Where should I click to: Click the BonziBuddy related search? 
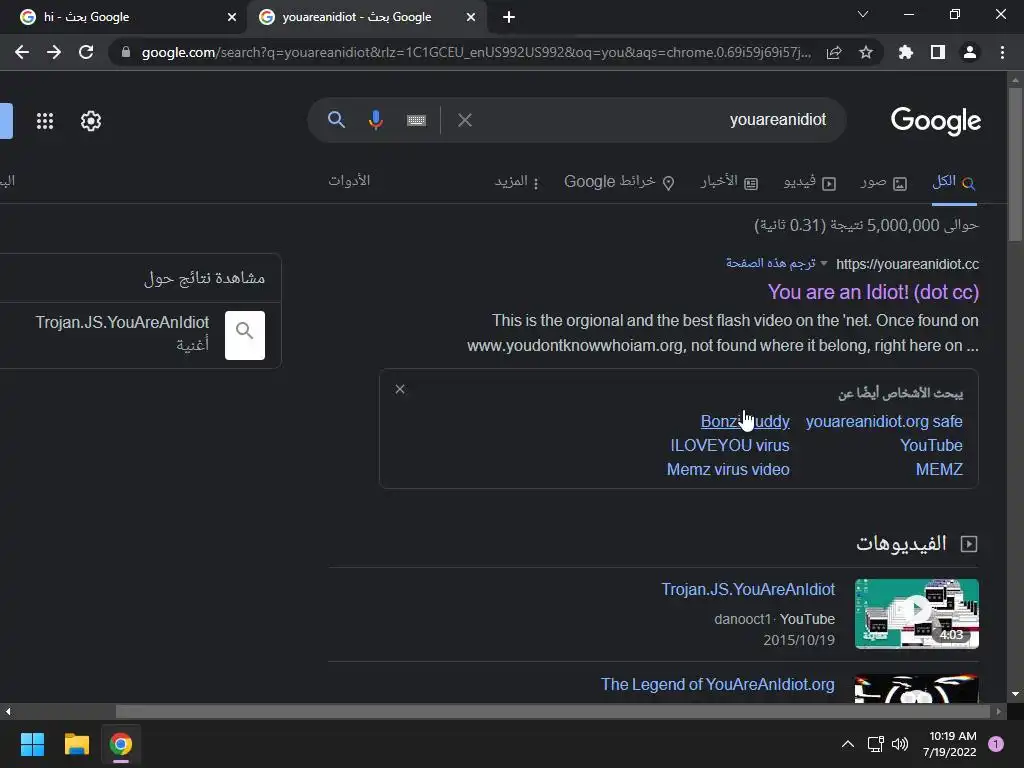click(x=745, y=422)
